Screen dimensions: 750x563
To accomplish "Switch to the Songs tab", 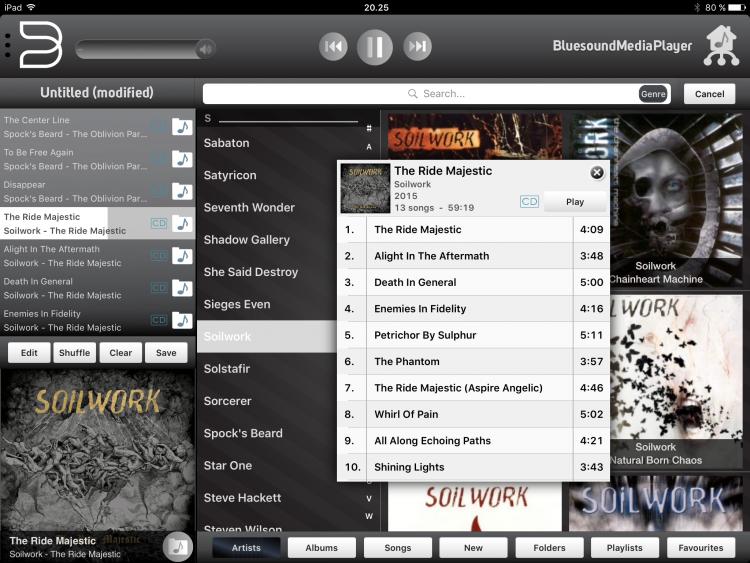I will click(397, 548).
